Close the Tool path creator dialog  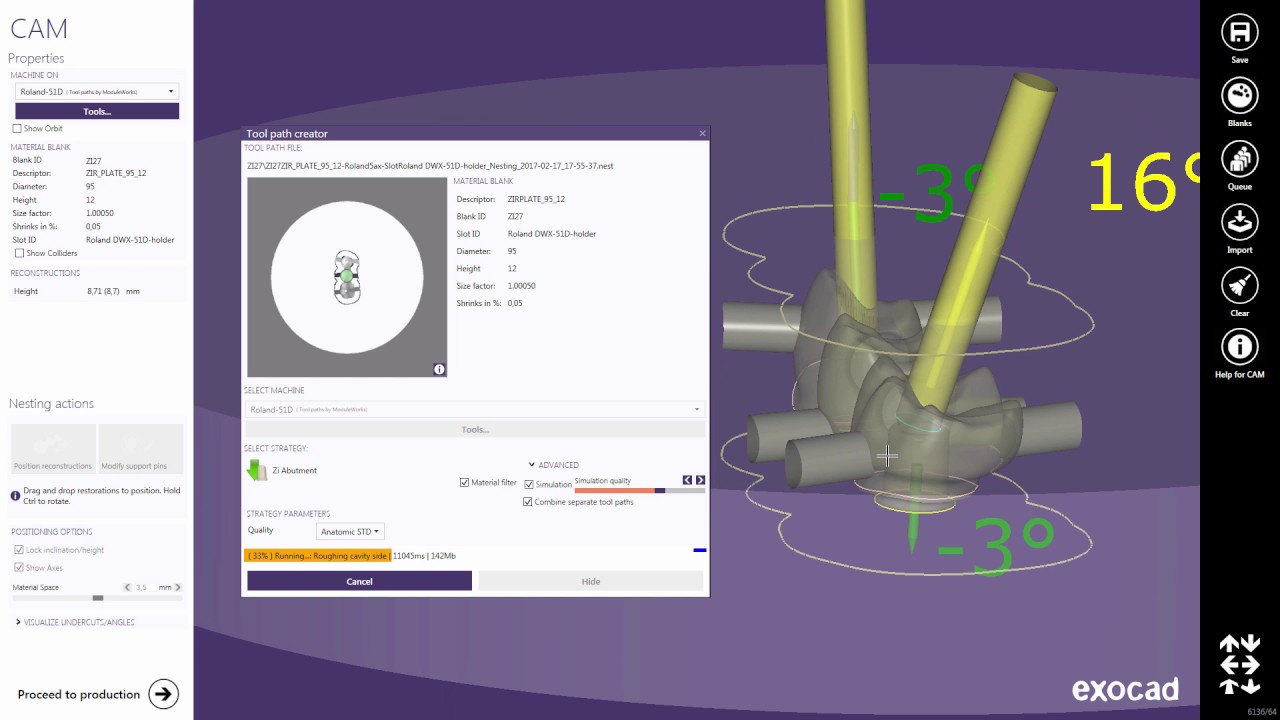point(702,133)
